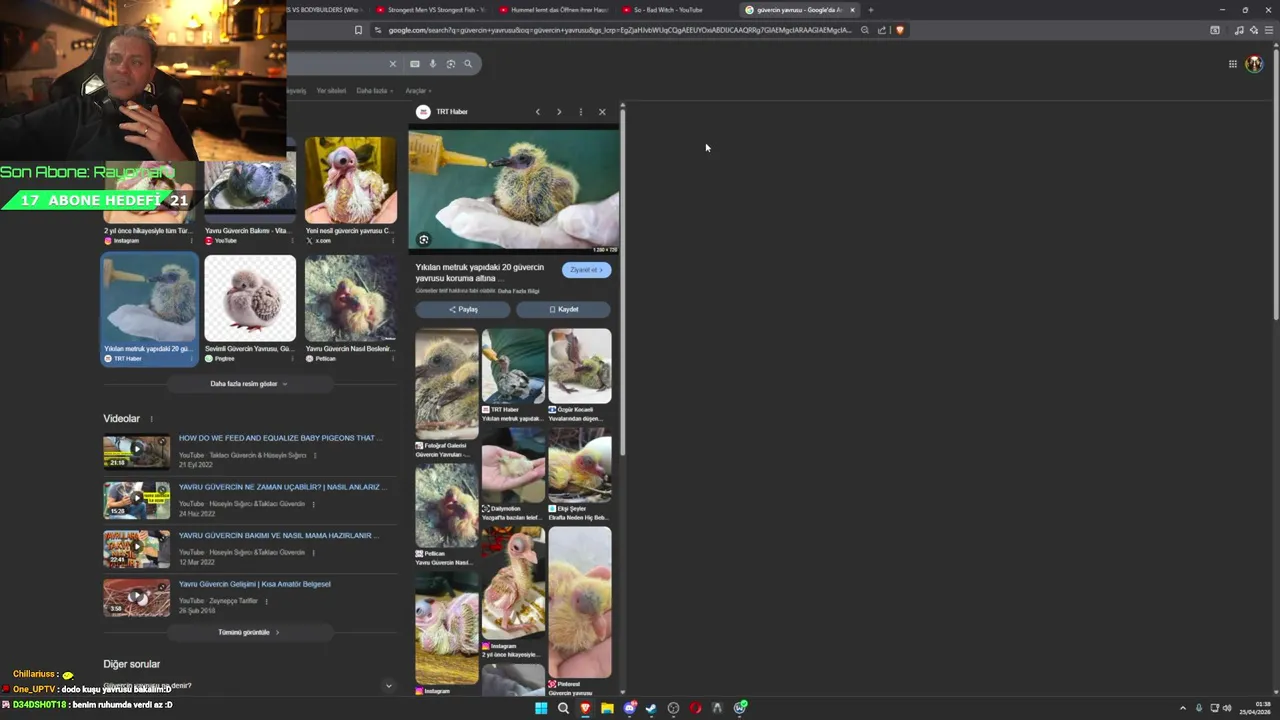Switch to Hummel lernt das Öffnen tab
This screenshot has height=720, width=1280.
click(553, 10)
